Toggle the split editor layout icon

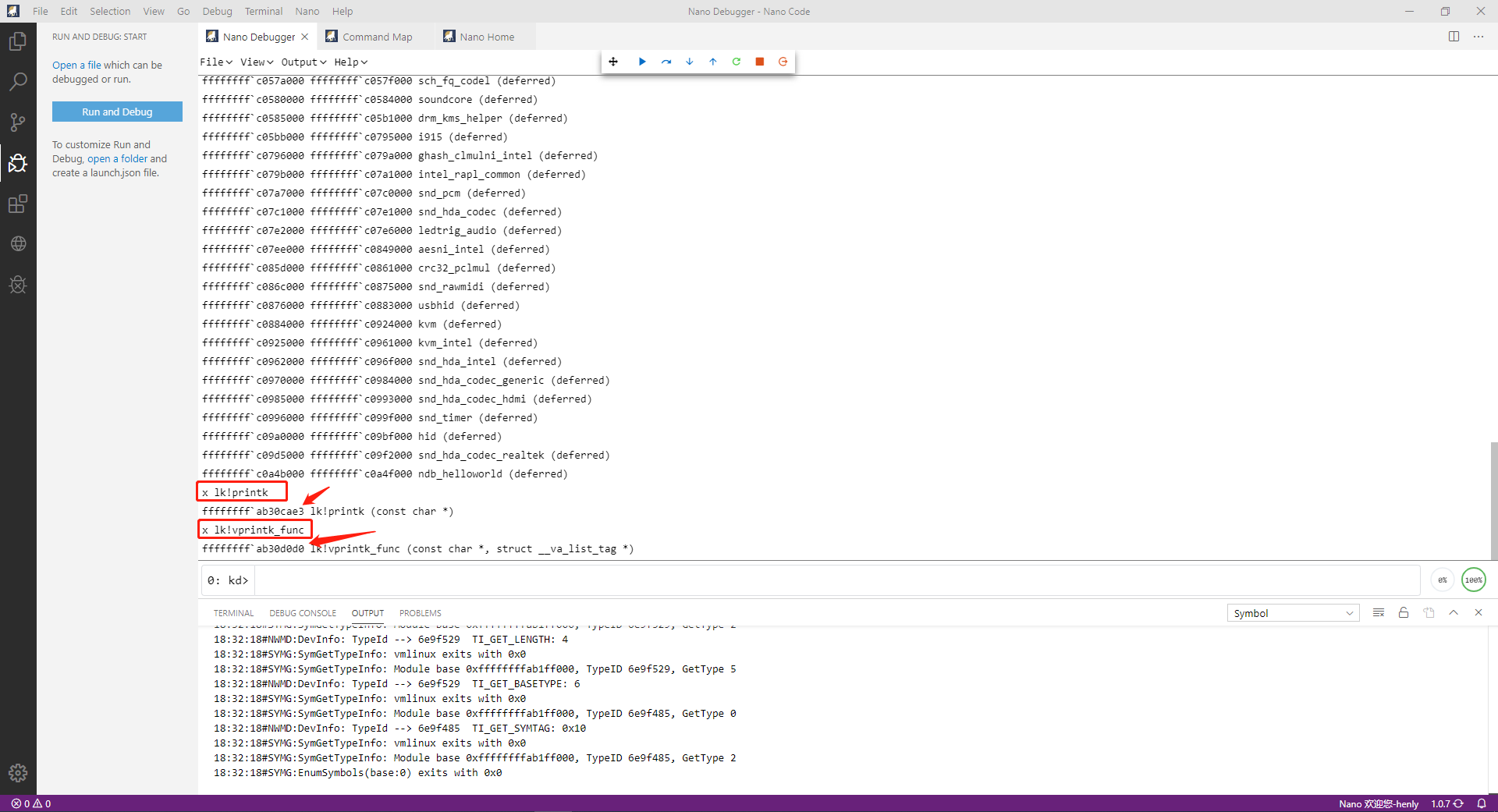tap(1454, 36)
